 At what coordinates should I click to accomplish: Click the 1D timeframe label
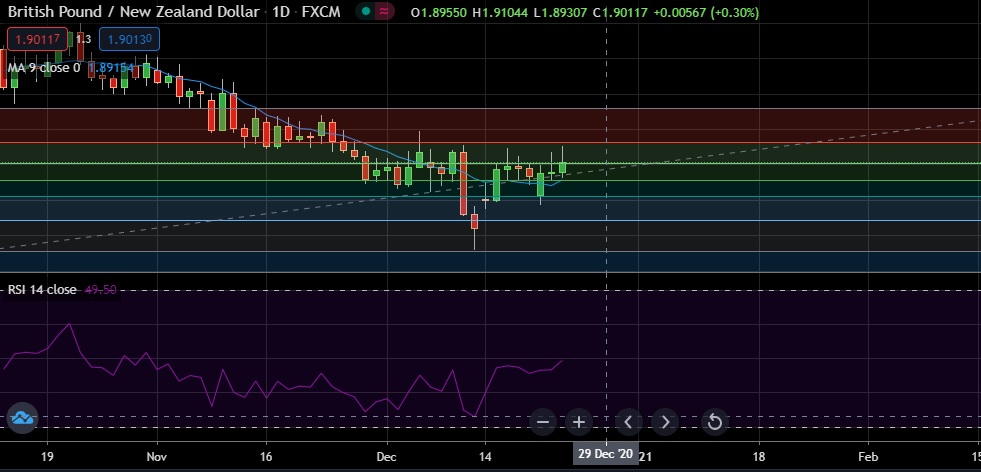pyautogui.click(x=280, y=12)
